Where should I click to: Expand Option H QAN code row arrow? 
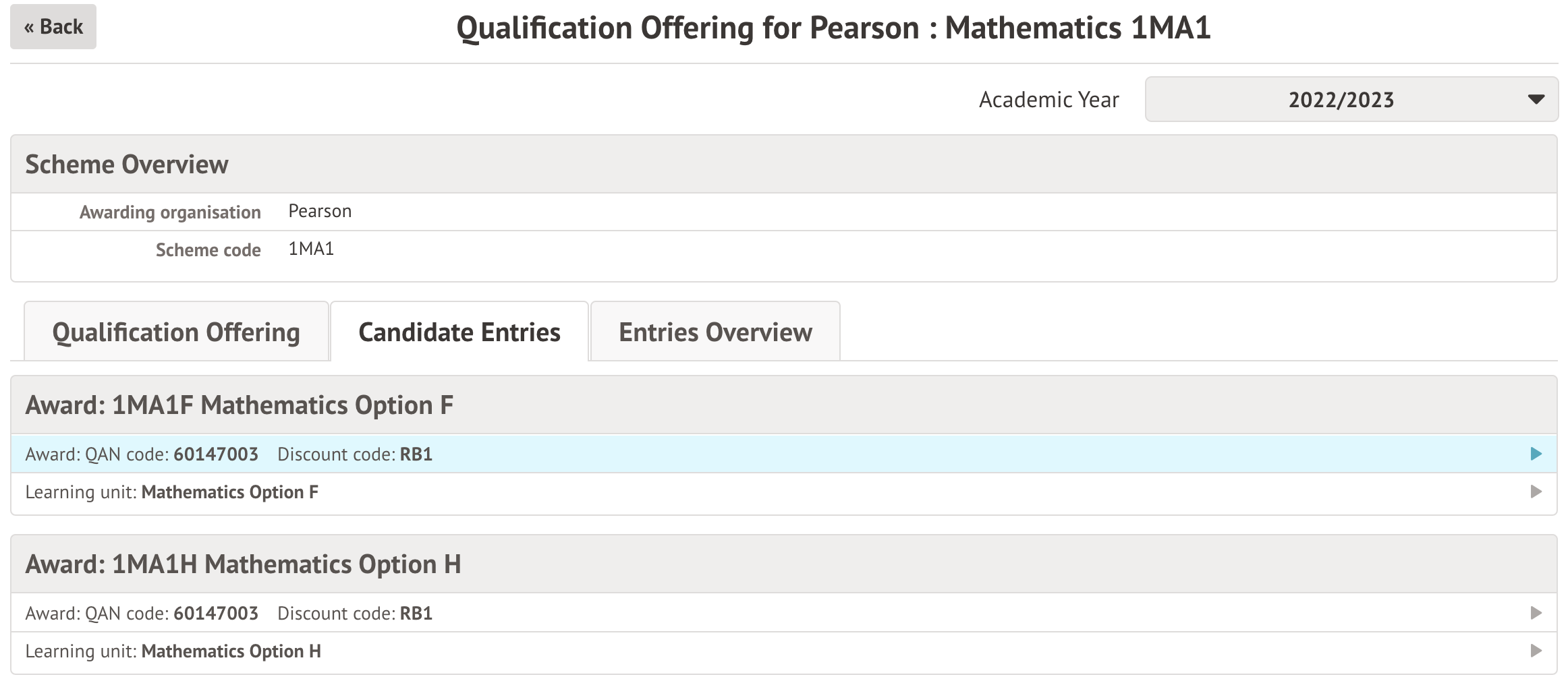coord(1536,613)
